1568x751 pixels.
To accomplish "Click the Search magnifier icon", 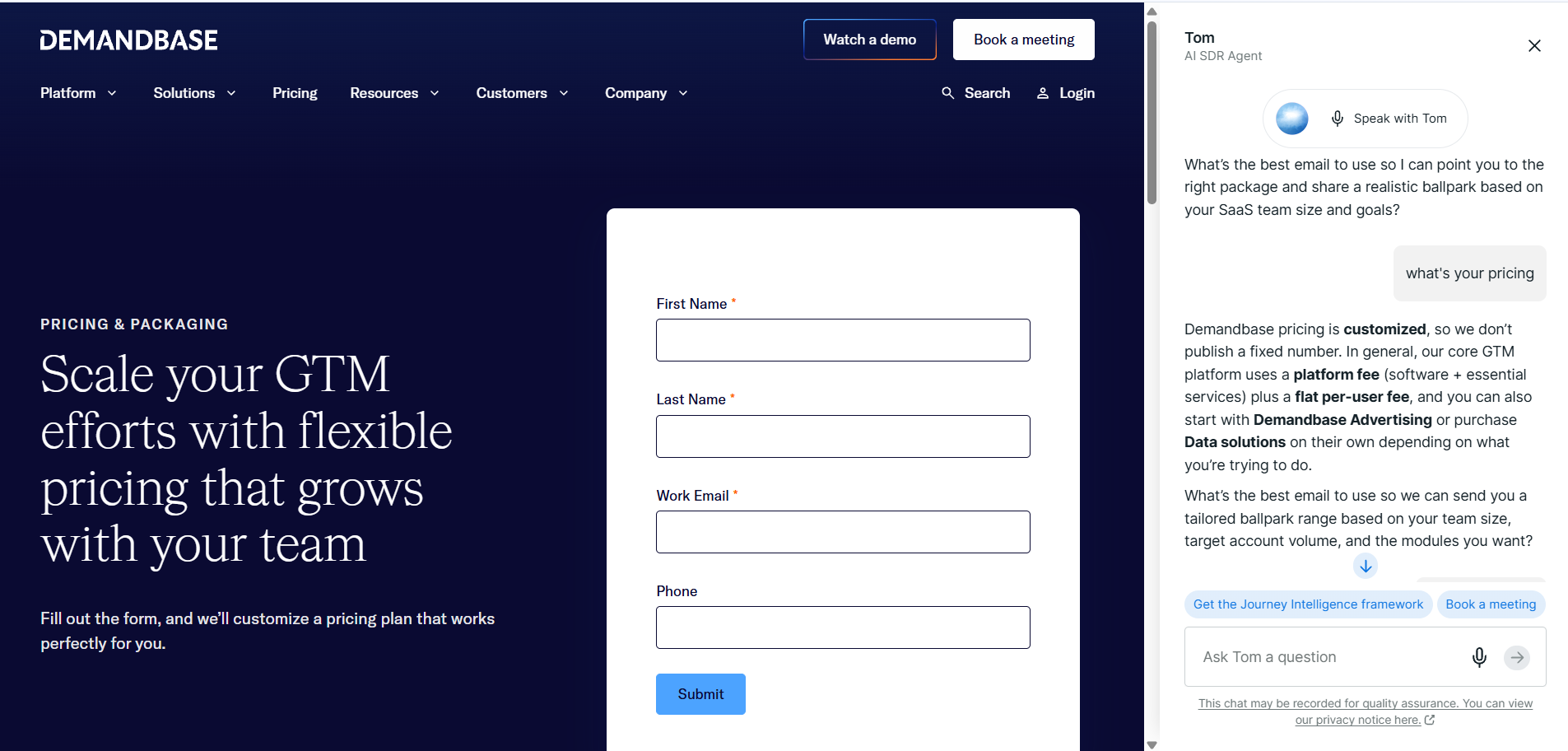I will coord(948,93).
